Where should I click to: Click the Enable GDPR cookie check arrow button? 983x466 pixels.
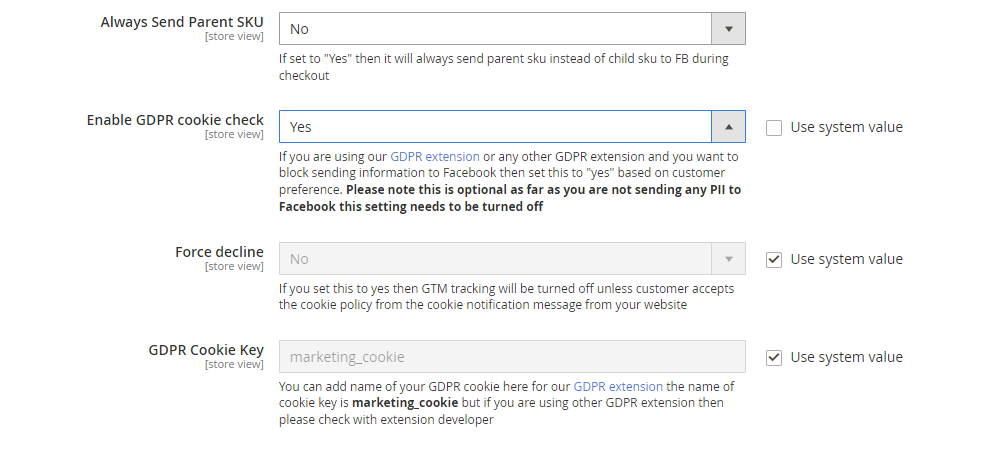pos(728,127)
